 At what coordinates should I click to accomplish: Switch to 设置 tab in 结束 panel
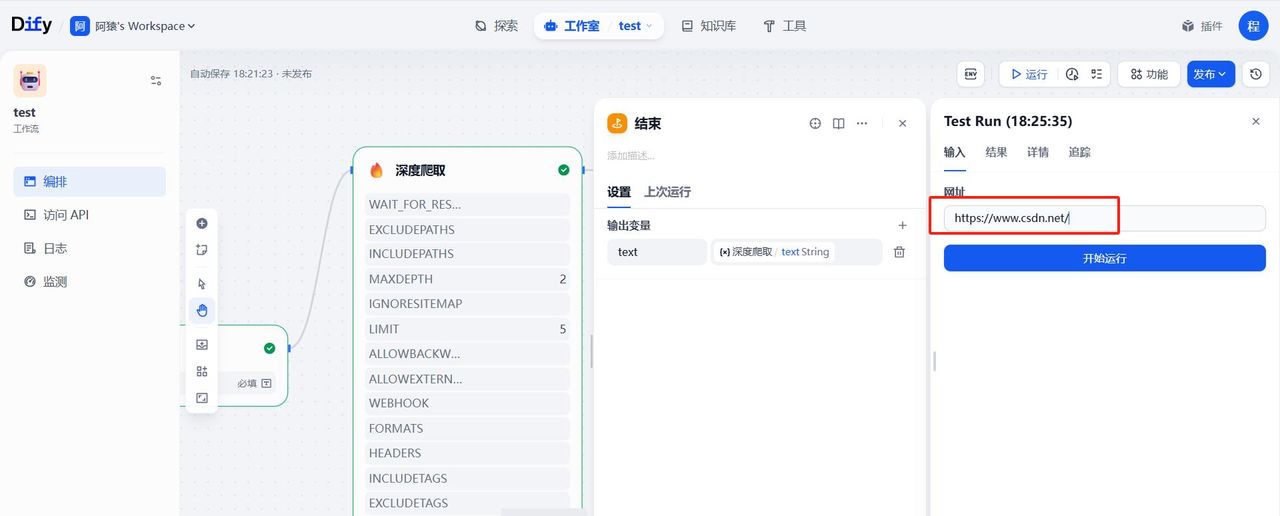pos(619,192)
